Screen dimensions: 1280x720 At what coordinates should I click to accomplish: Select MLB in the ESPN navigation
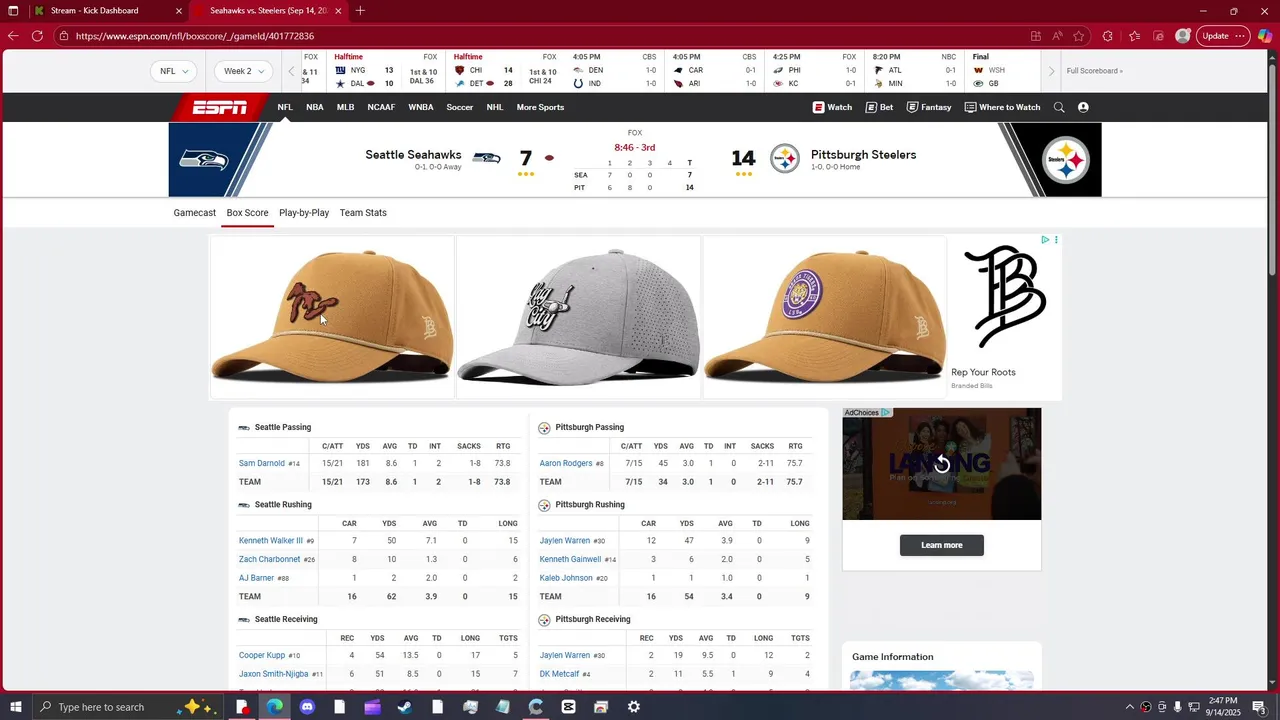click(x=345, y=107)
